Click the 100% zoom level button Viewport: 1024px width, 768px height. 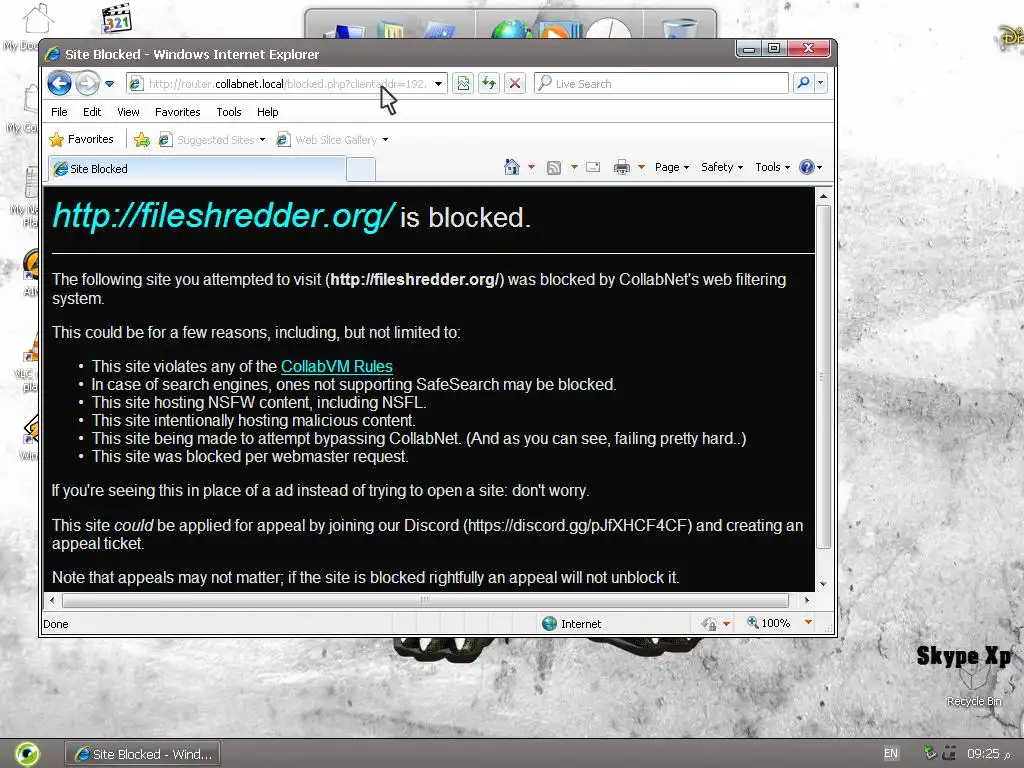[x=769, y=623]
